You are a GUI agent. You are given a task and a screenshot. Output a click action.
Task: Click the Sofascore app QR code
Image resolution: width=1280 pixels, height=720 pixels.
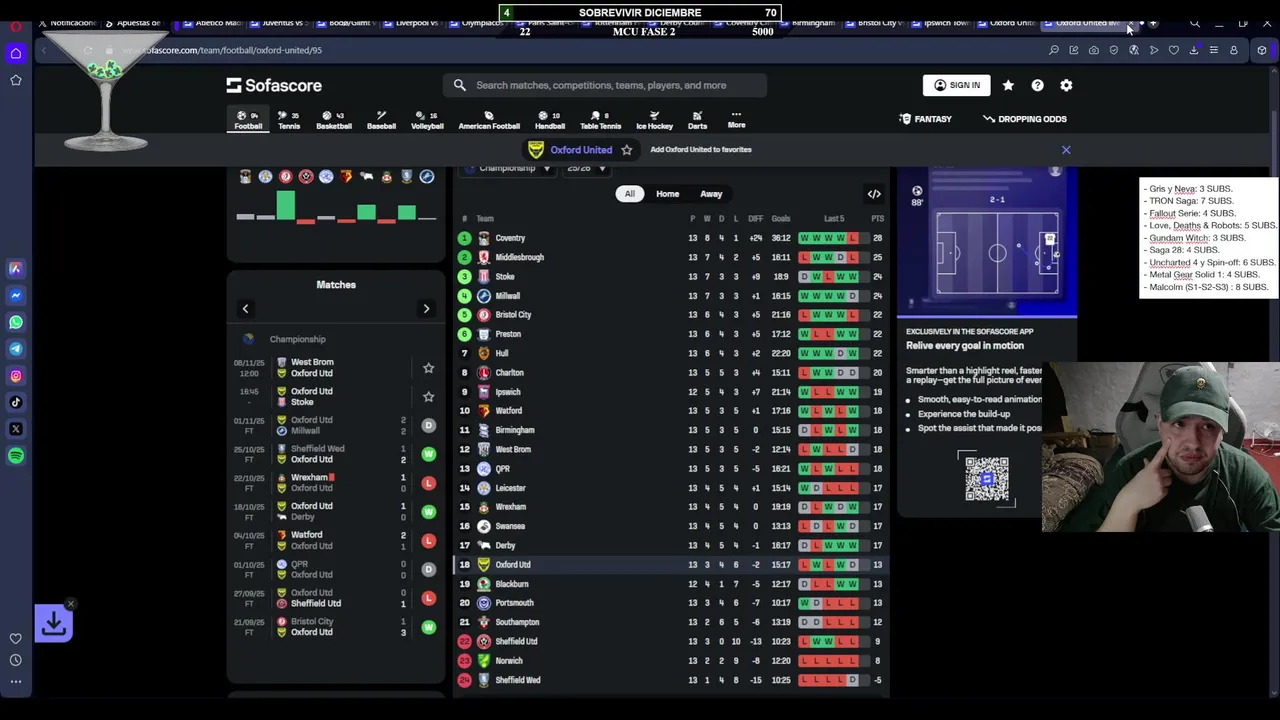click(x=987, y=479)
